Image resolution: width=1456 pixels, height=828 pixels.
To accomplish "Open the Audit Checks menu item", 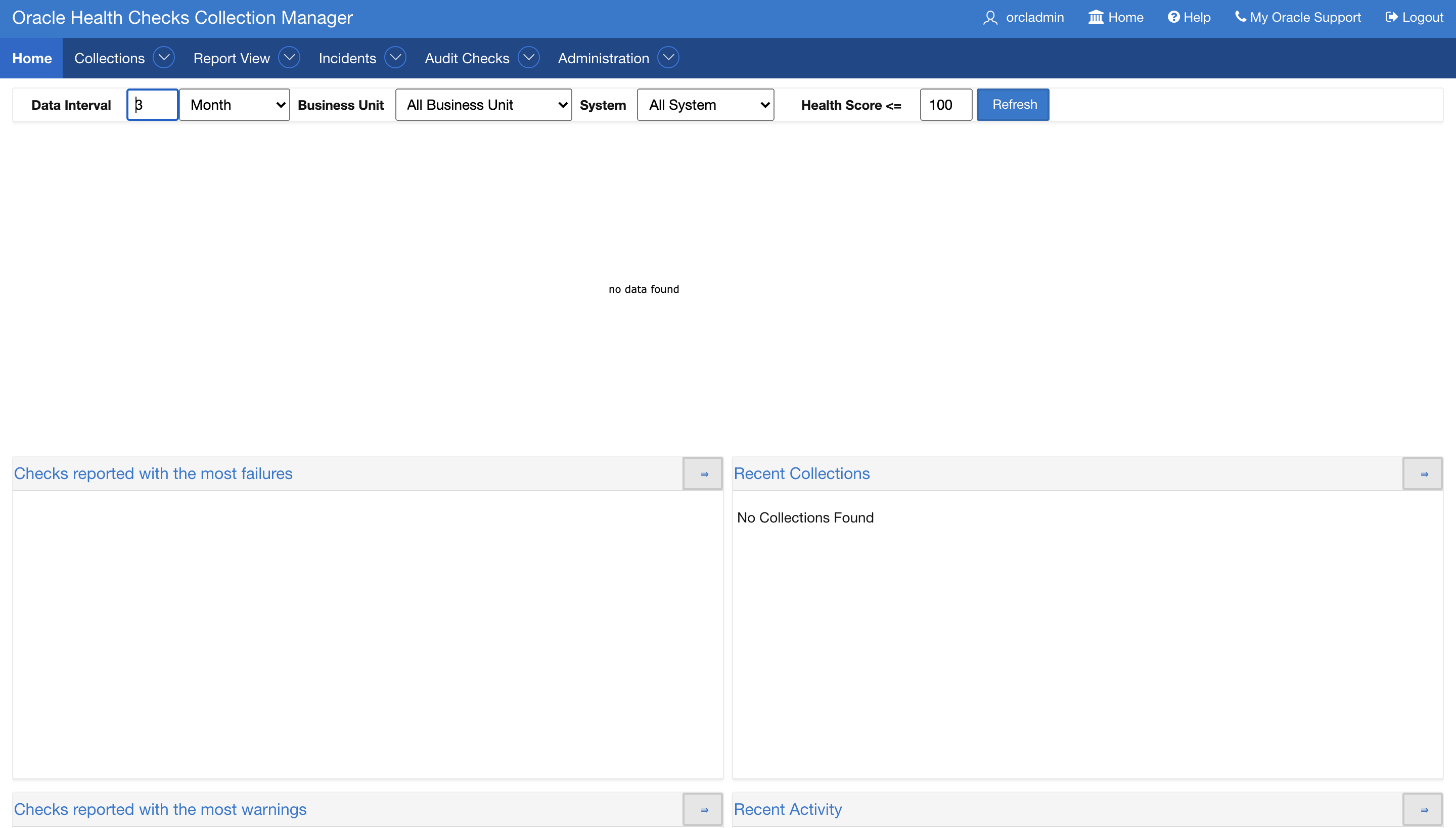I will pos(467,58).
